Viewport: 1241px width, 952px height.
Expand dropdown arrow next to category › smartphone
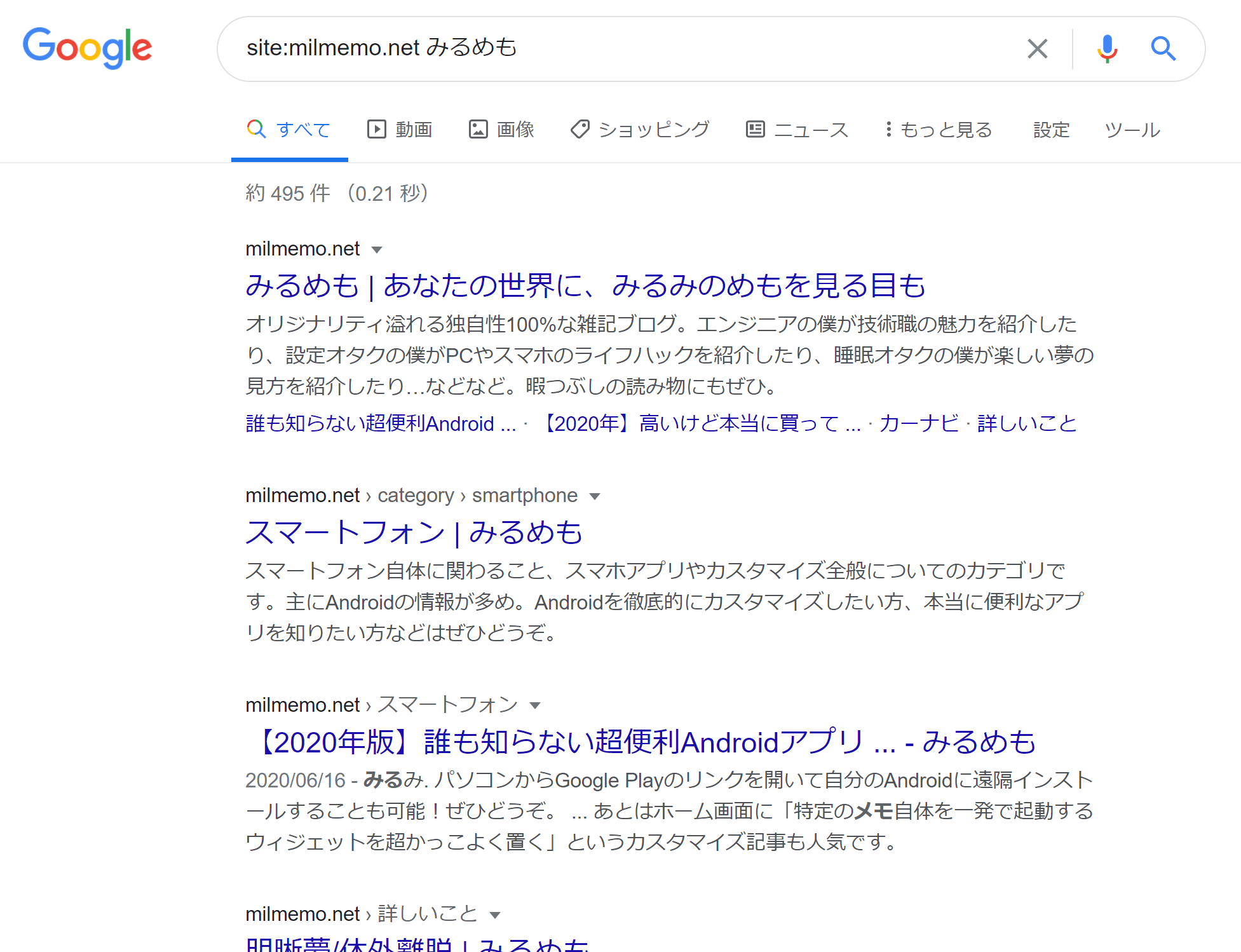pyautogui.click(x=595, y=496)
